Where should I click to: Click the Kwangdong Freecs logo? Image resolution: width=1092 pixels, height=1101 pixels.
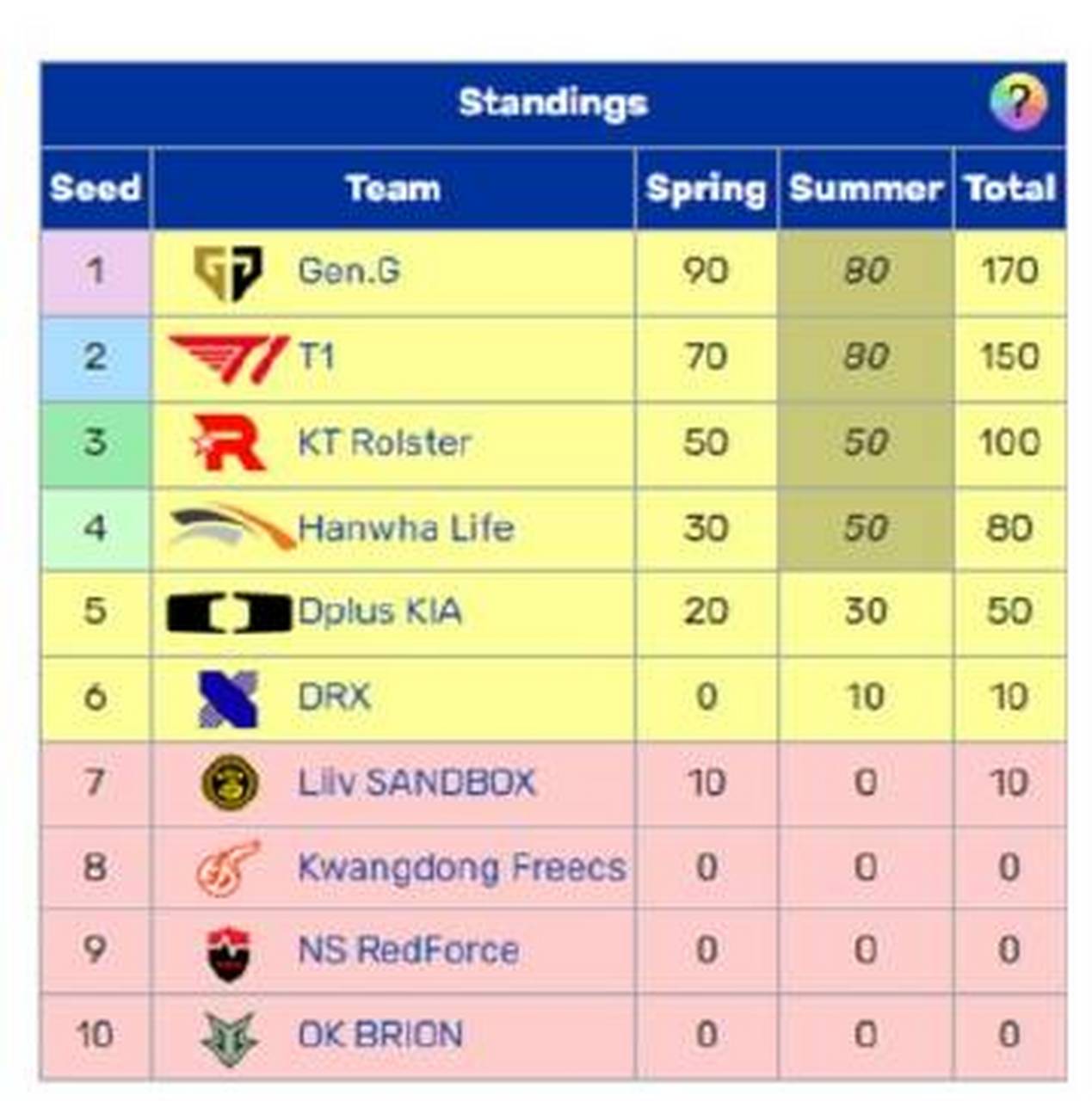tap(228, 868)
